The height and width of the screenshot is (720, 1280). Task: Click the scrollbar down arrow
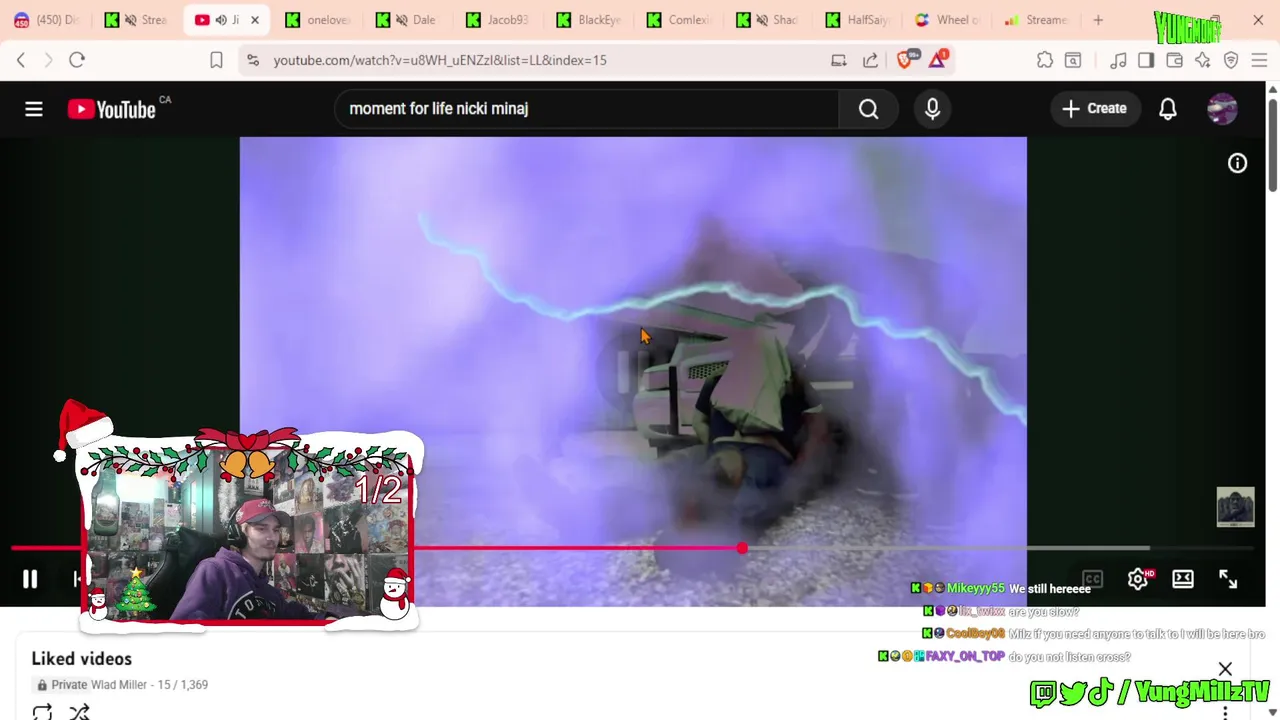1272,712
